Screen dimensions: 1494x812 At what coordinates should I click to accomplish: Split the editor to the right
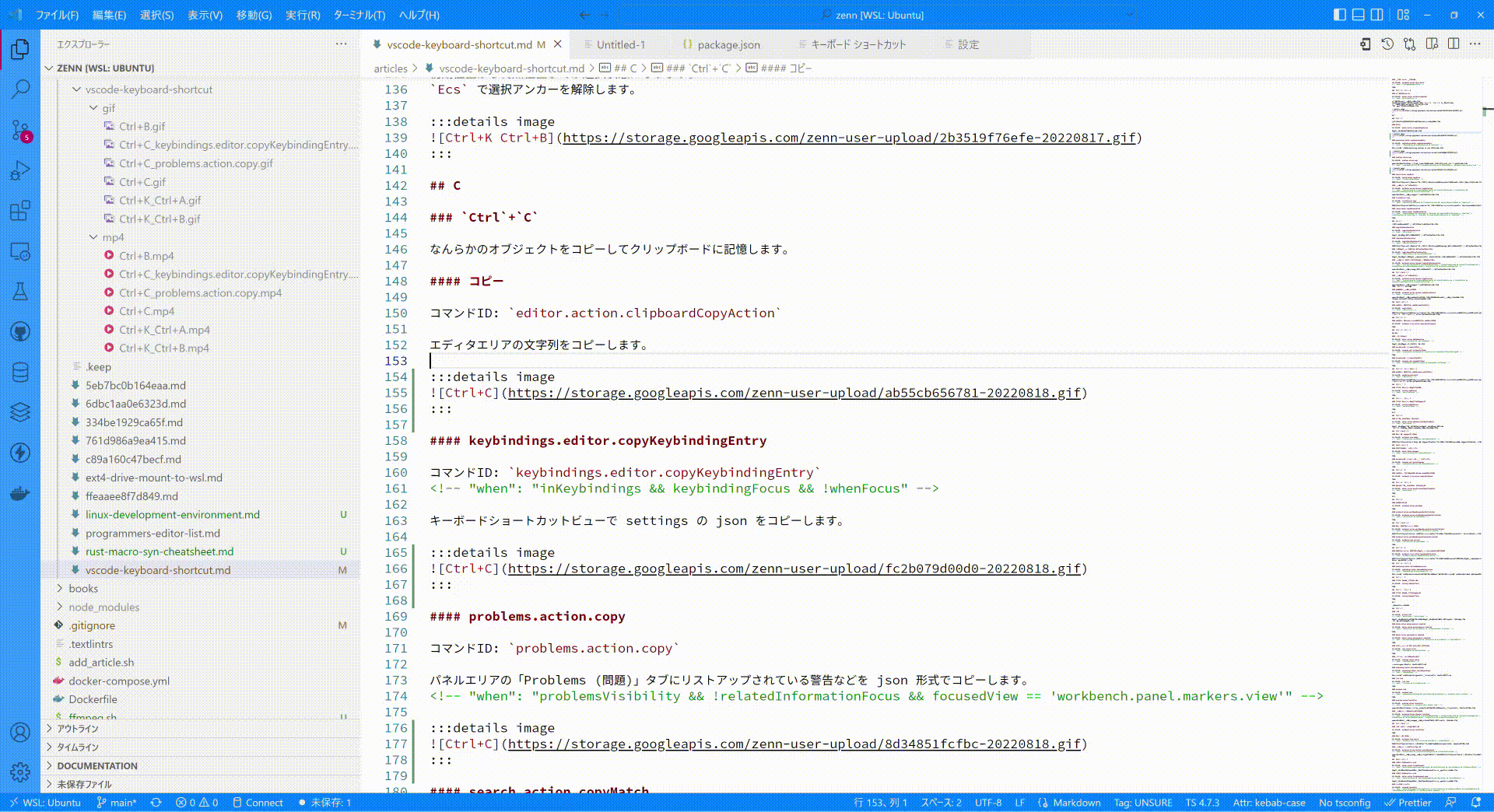(x=1454, y=44)
